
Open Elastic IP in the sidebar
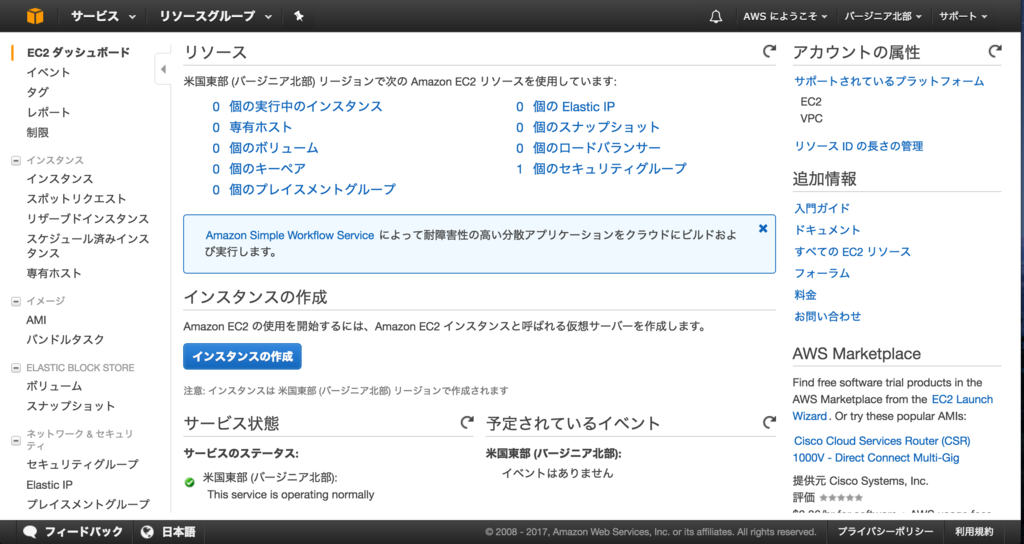tap(50, 485)
